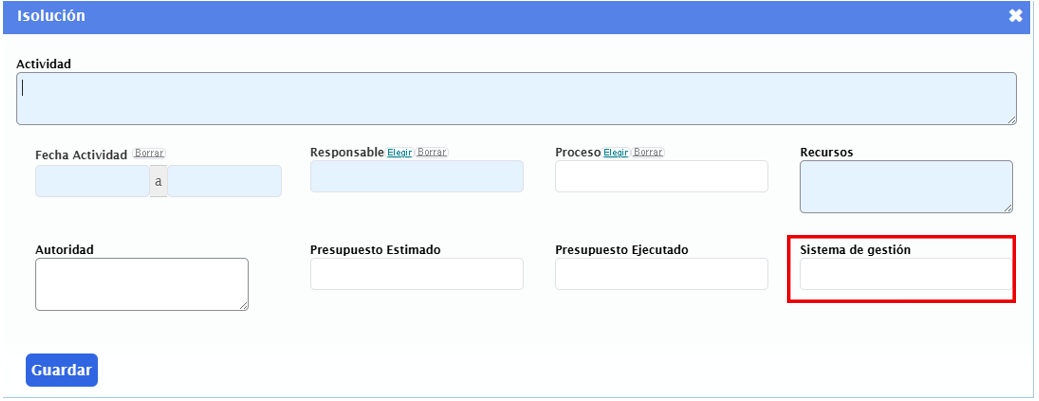The width and height of the screenshot is (1039, 401).
Task: Focus the Presupuesto Estimado field
Action: click(x=417, y=274)
